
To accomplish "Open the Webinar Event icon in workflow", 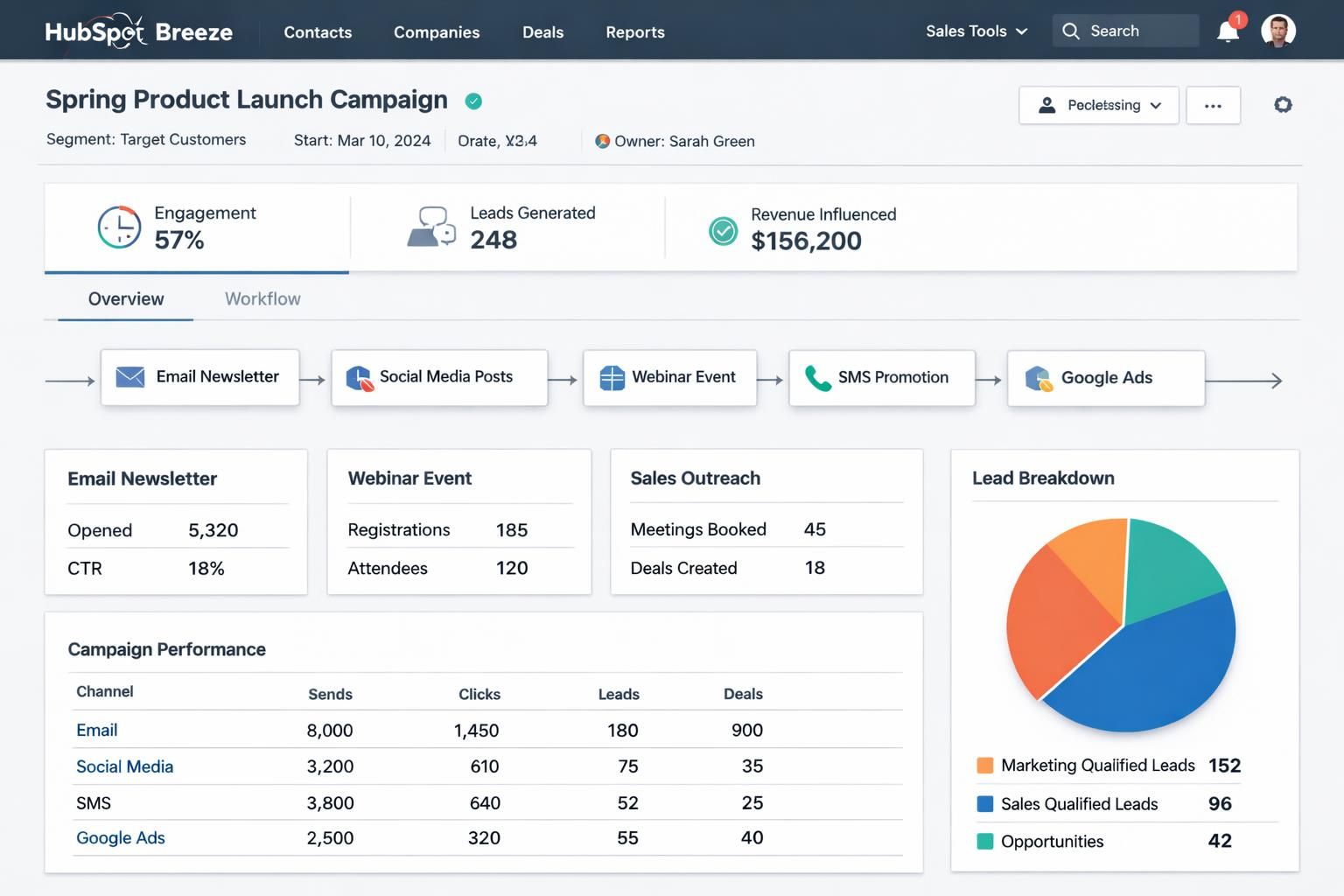I will point(612,377).
